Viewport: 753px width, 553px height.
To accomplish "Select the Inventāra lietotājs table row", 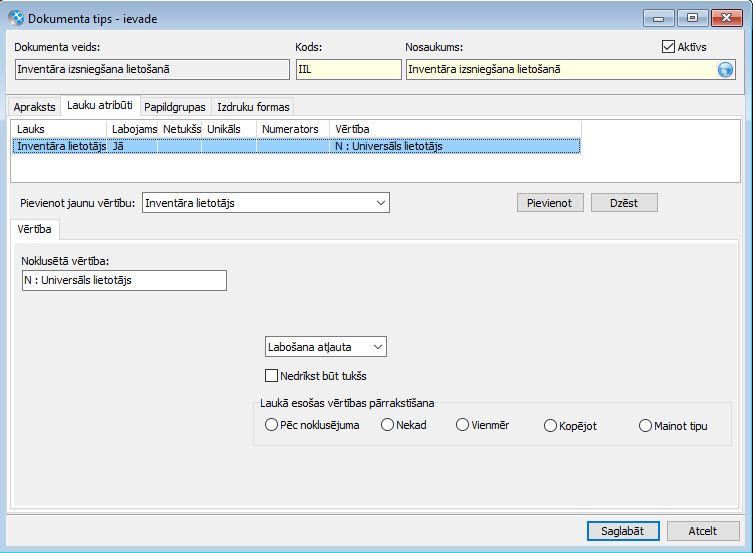I will [x=296, y=146].
